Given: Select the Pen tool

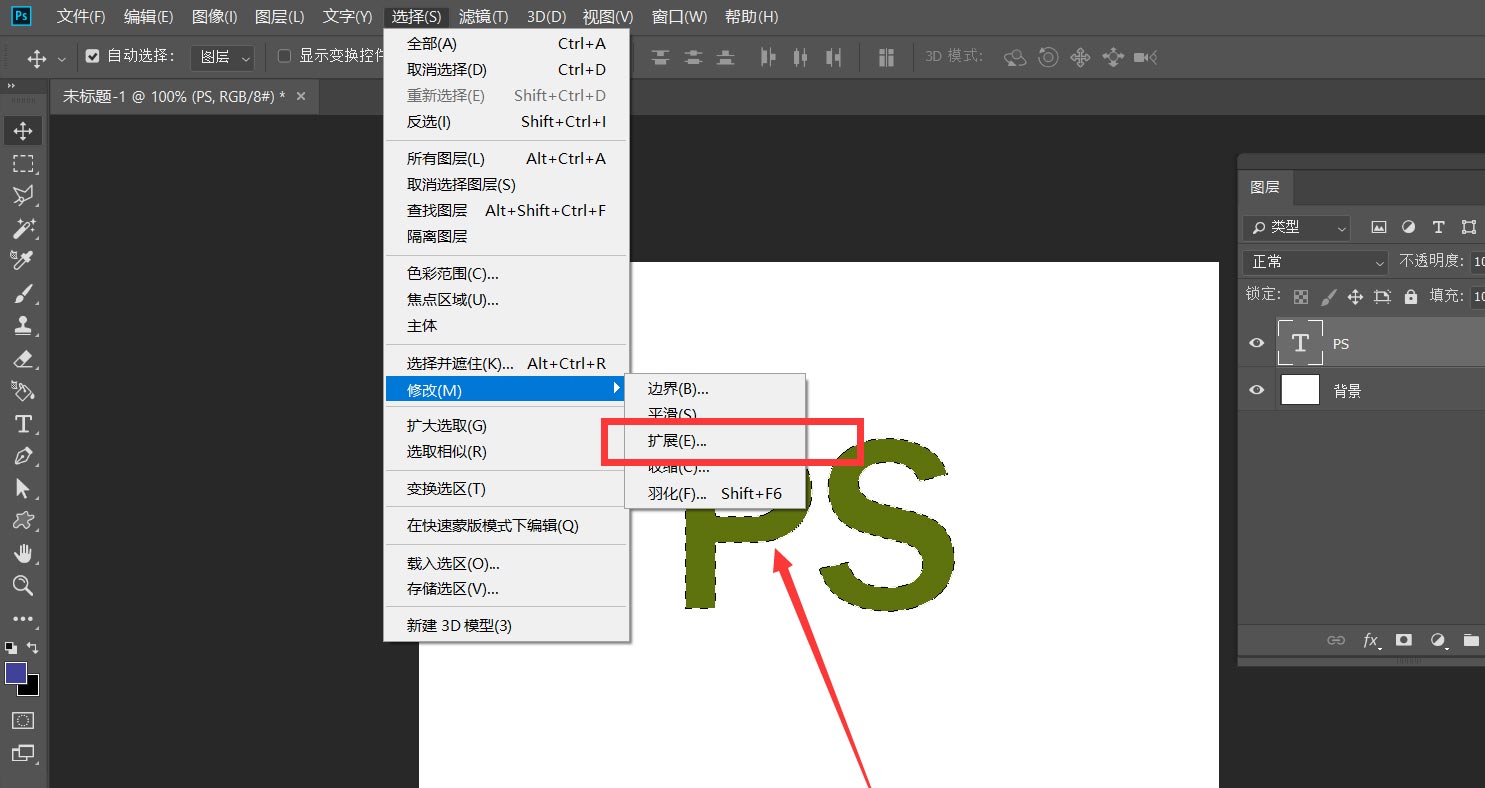Looking at the screenshot, I should point(23,456).
